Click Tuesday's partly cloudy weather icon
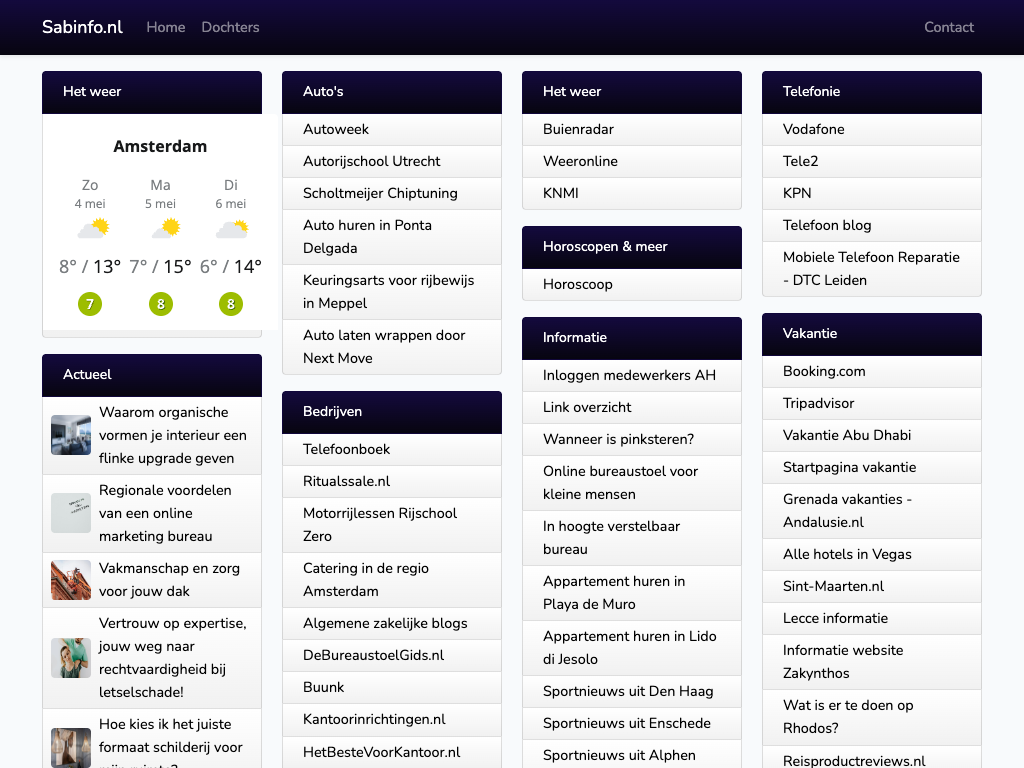This screenshot has width=1024, height=768. 231,229
